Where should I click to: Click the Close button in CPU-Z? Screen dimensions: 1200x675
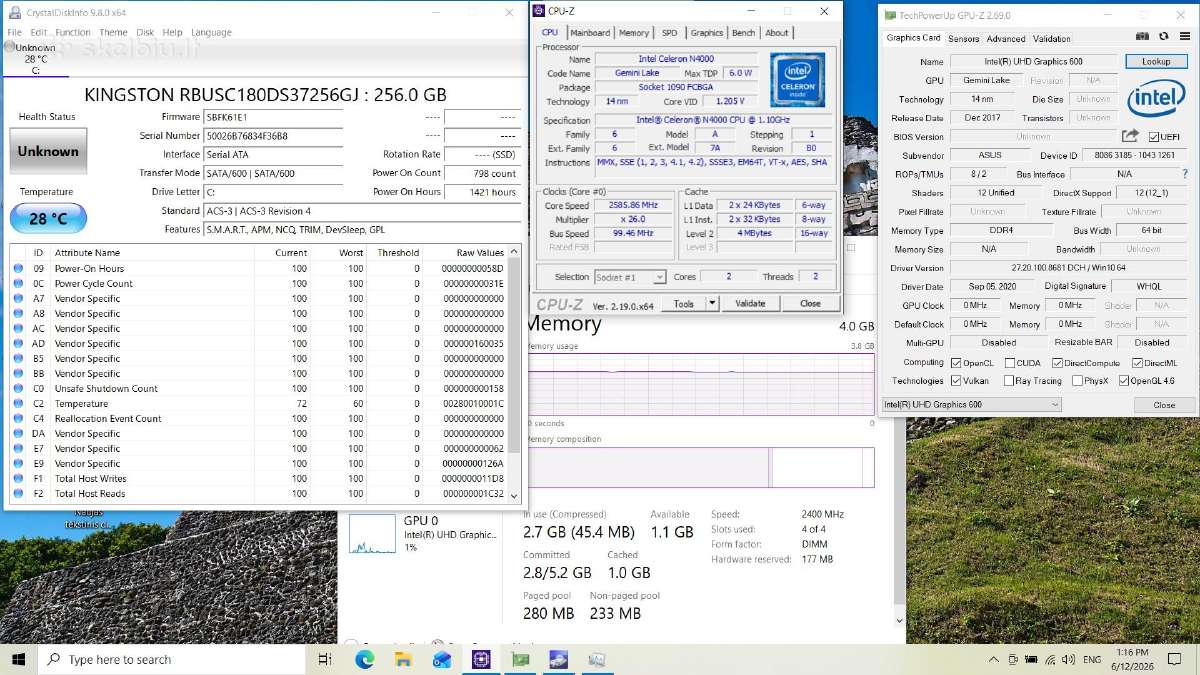[810, 303]
